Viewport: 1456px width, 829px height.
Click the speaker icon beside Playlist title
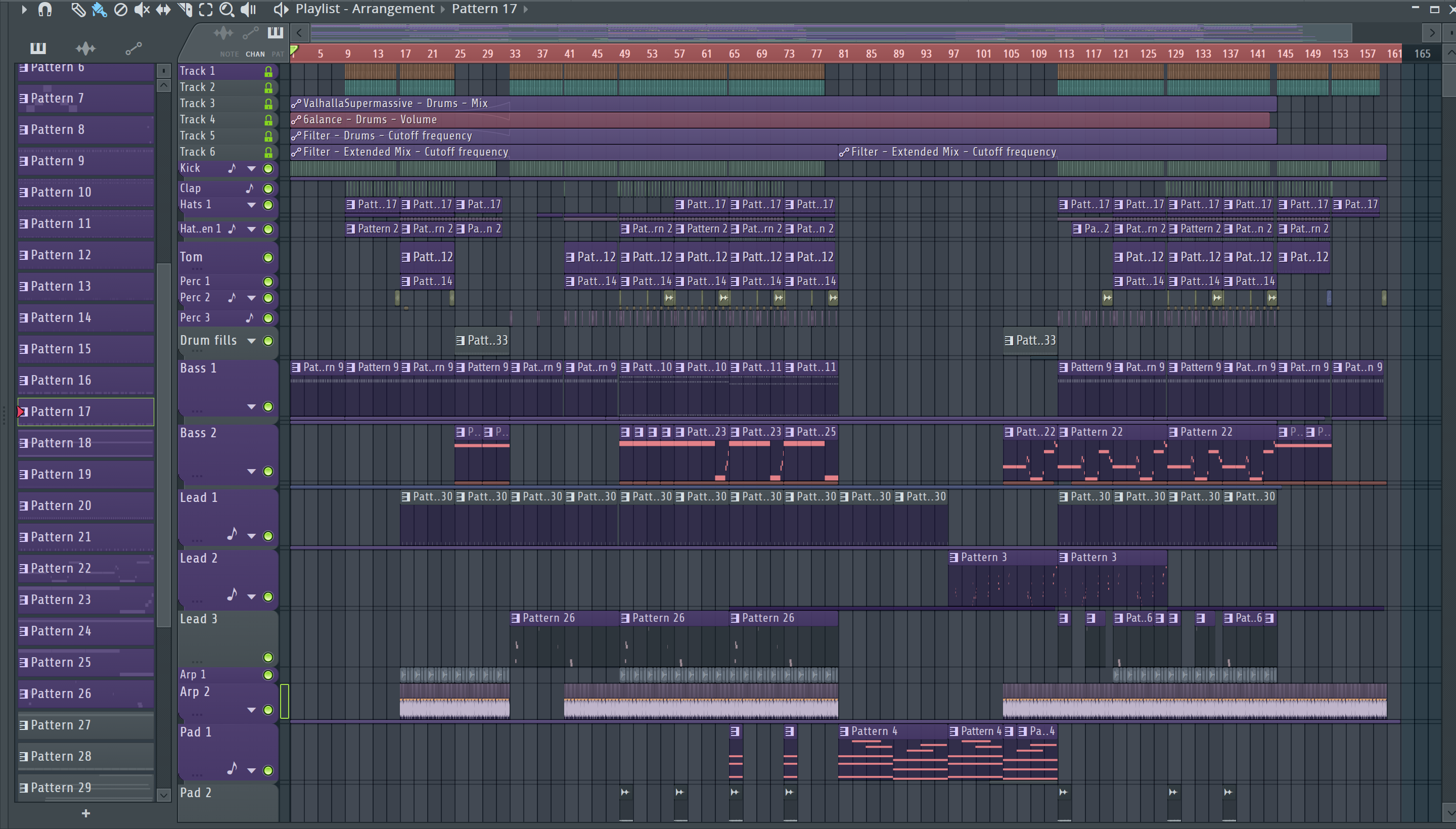280,9
